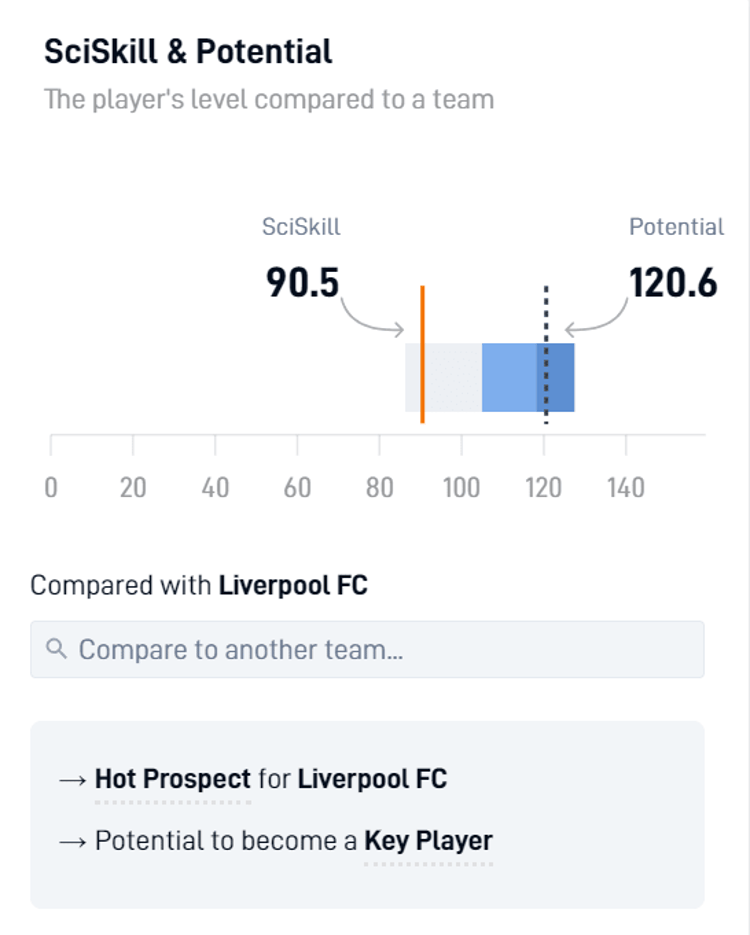Click the SciSkill label above the chart
750x935 pixels.
tap(302, 227)
